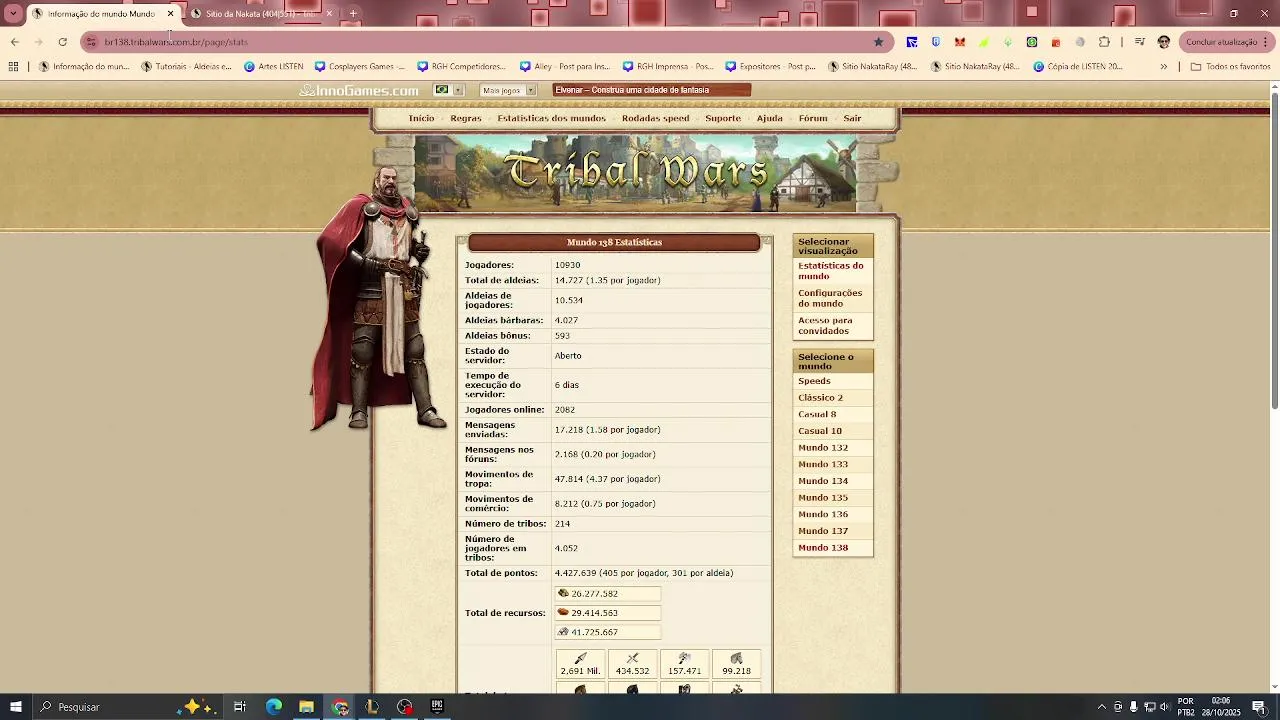The image size is (1280, 720).
Task: Select the Mundo 135 world
Action: pyautogui.click(x=823, y=498)
